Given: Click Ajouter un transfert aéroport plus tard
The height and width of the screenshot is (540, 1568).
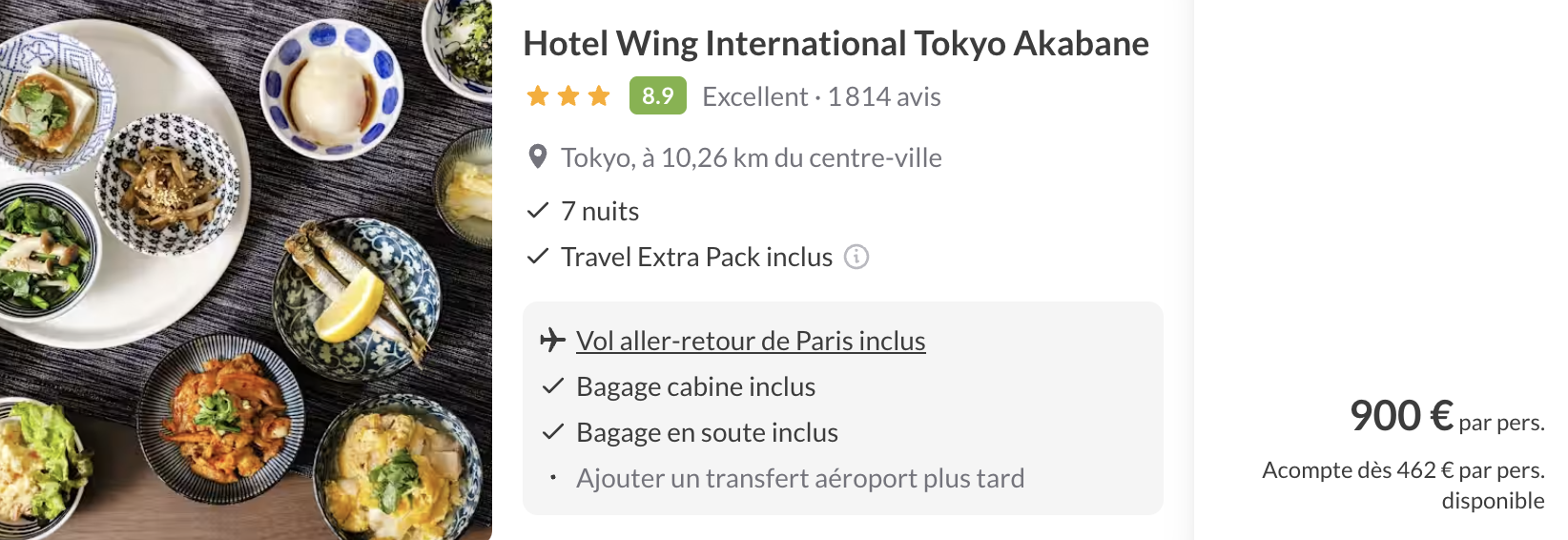Looking at the screenshot, I should (x=800, y=478).
